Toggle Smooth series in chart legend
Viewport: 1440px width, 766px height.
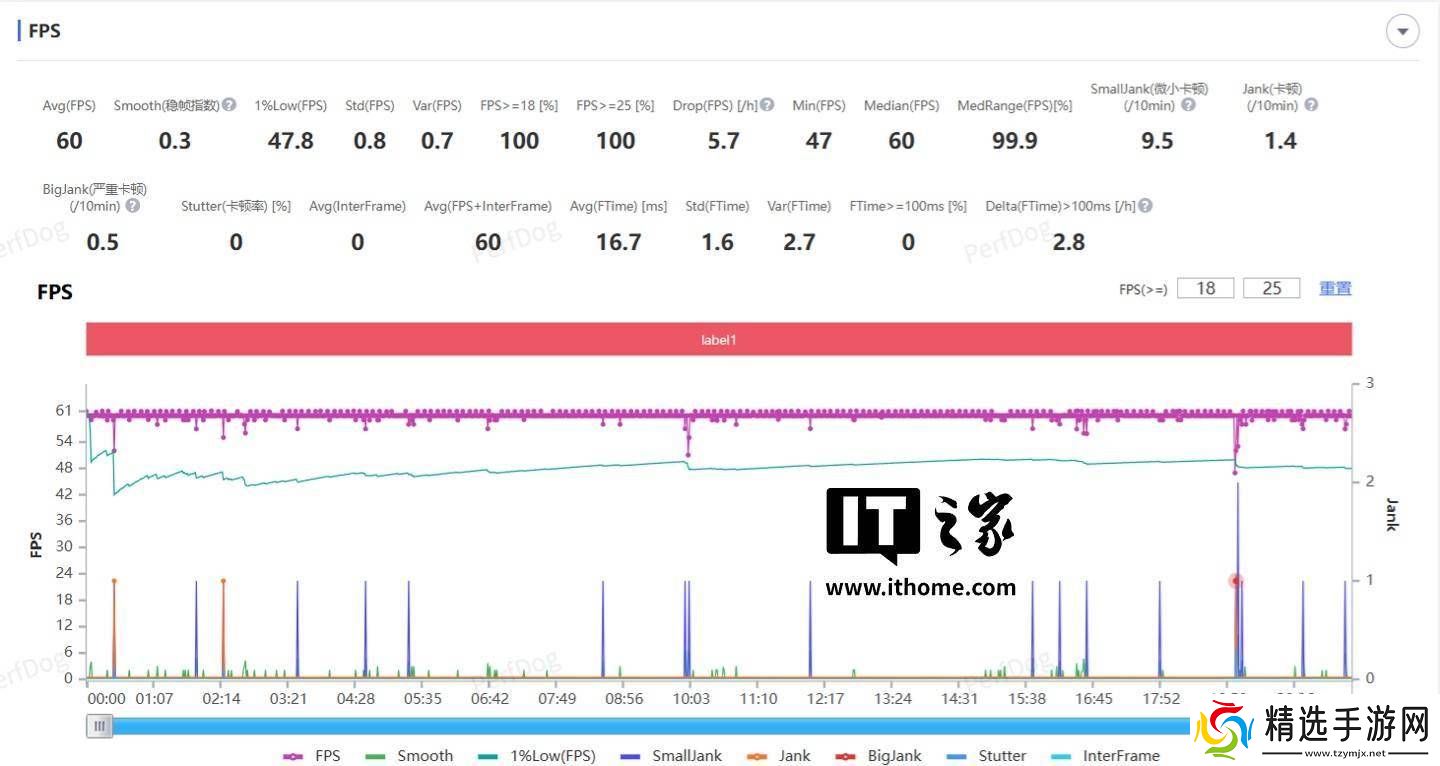pyautogui.click(x=410, y=756)
